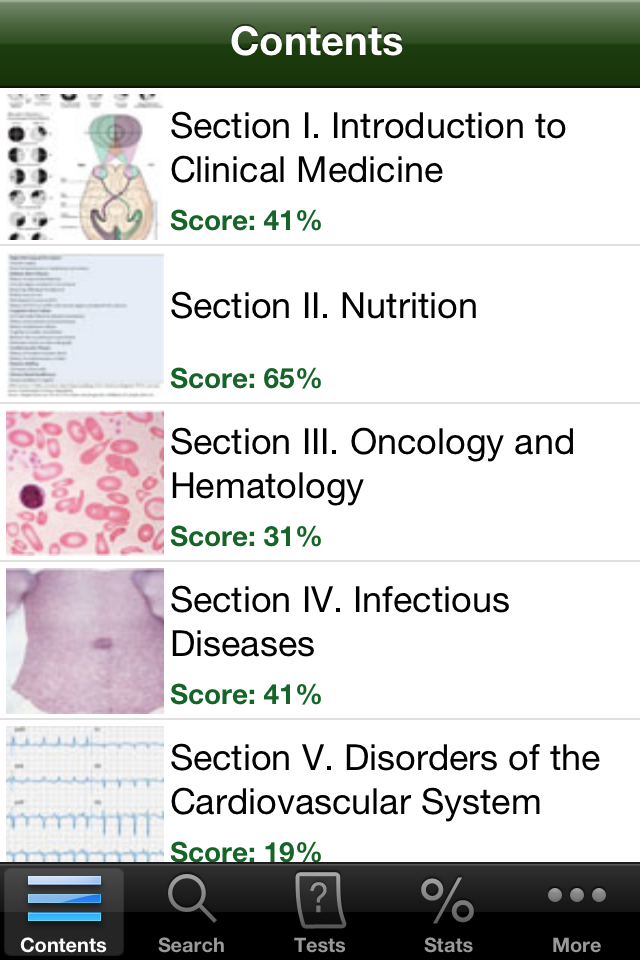Choose Section V. Disorders of the Cardiovascular System
The width and height of the screenshot is (640, 960).
[320, 791]
